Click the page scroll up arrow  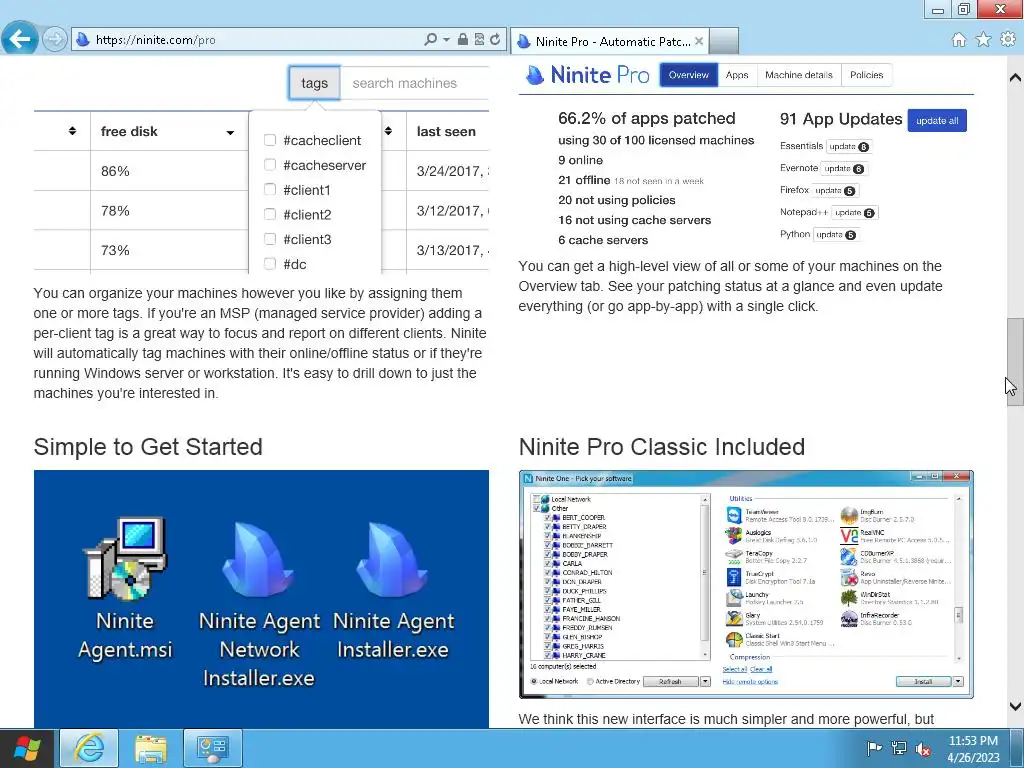(1015, 78)
